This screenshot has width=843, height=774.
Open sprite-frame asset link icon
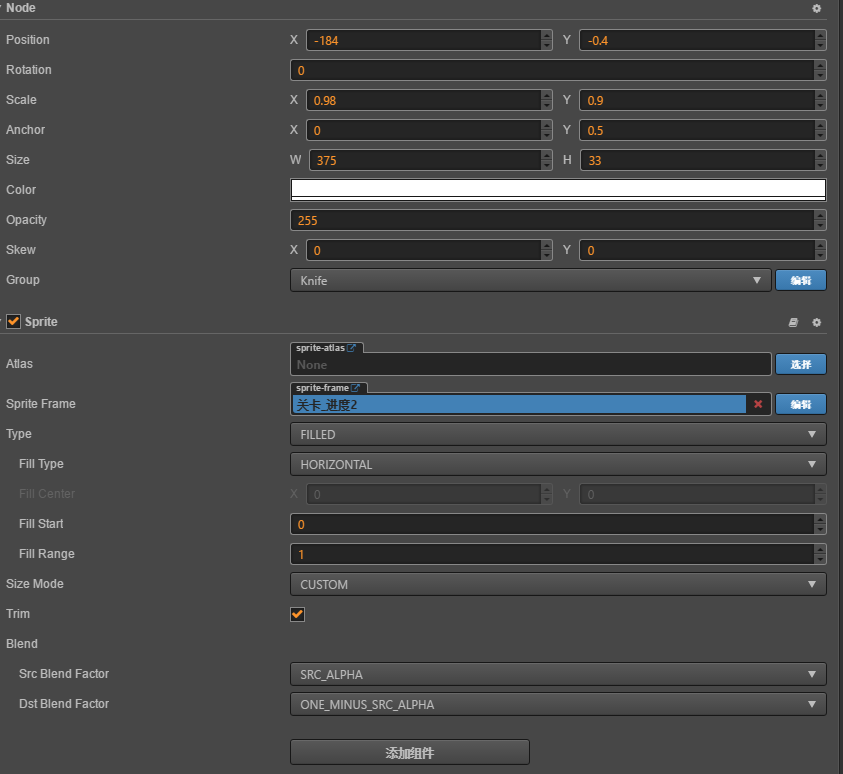coord(355,388)
